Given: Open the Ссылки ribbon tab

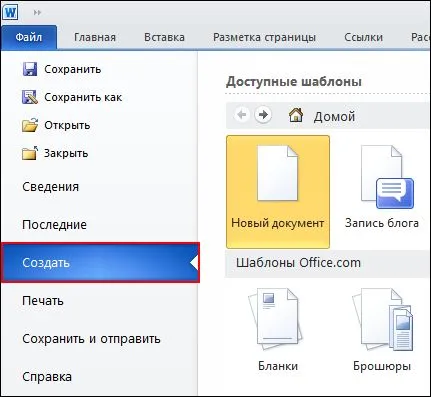Looking at the screenshot, I should click(363, 37).
